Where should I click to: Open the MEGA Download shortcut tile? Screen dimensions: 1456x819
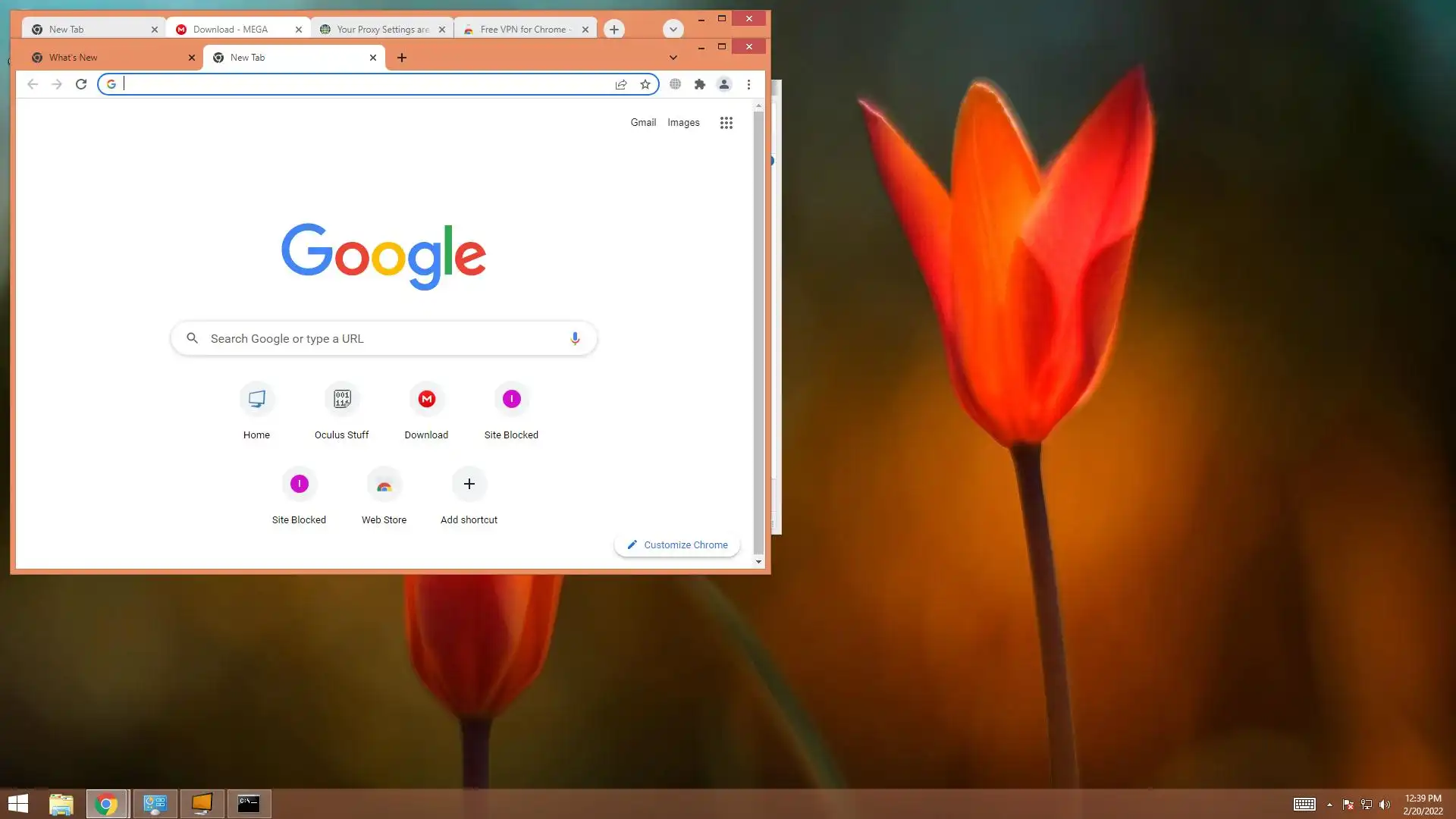point(427,410)
